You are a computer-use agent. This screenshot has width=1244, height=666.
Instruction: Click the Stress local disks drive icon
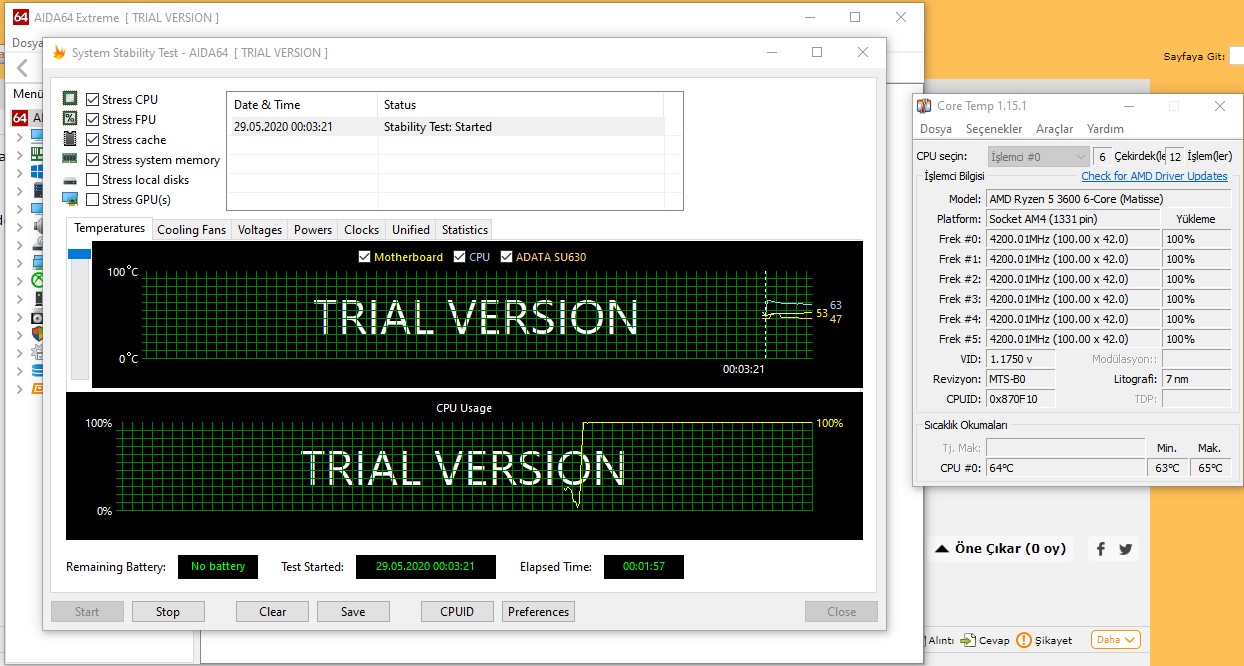click(x=70, y=180)
